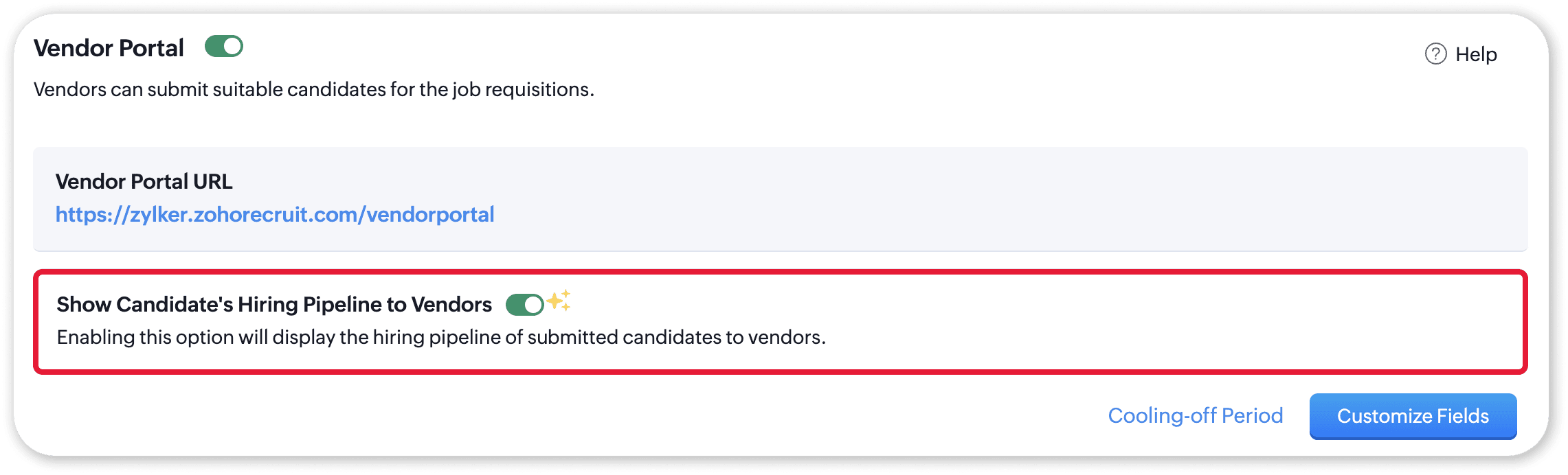The height and width of the screenshot is (475, 1568).
Task: Open the Cooling-off Period link
Action: click(1196, 416)
